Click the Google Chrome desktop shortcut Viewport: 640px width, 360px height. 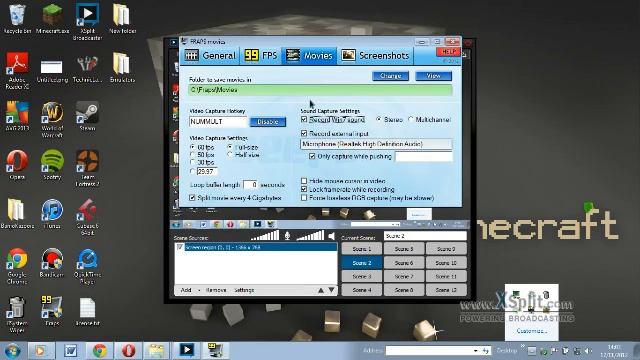pyautogui.click(x=17, y=266)
